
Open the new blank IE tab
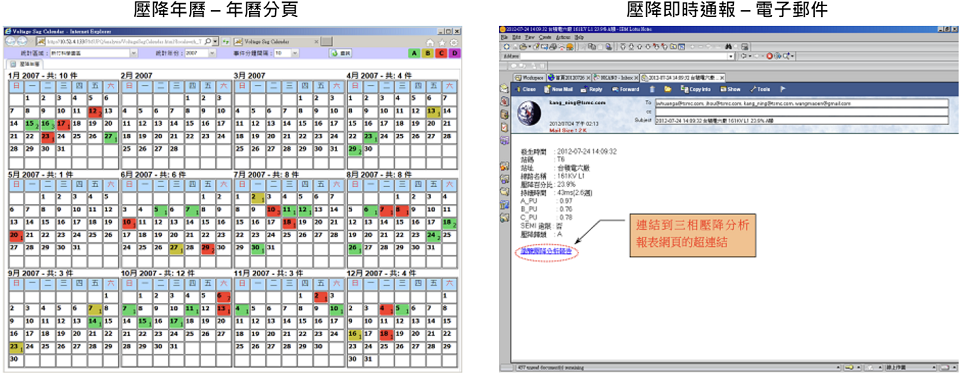pos(326,42)
